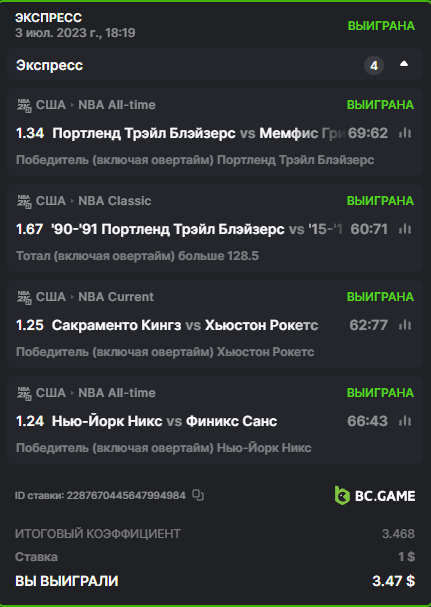431x607 pixels.
Task: Click the 4 selections count badge
Action: [x=374, y=65]
